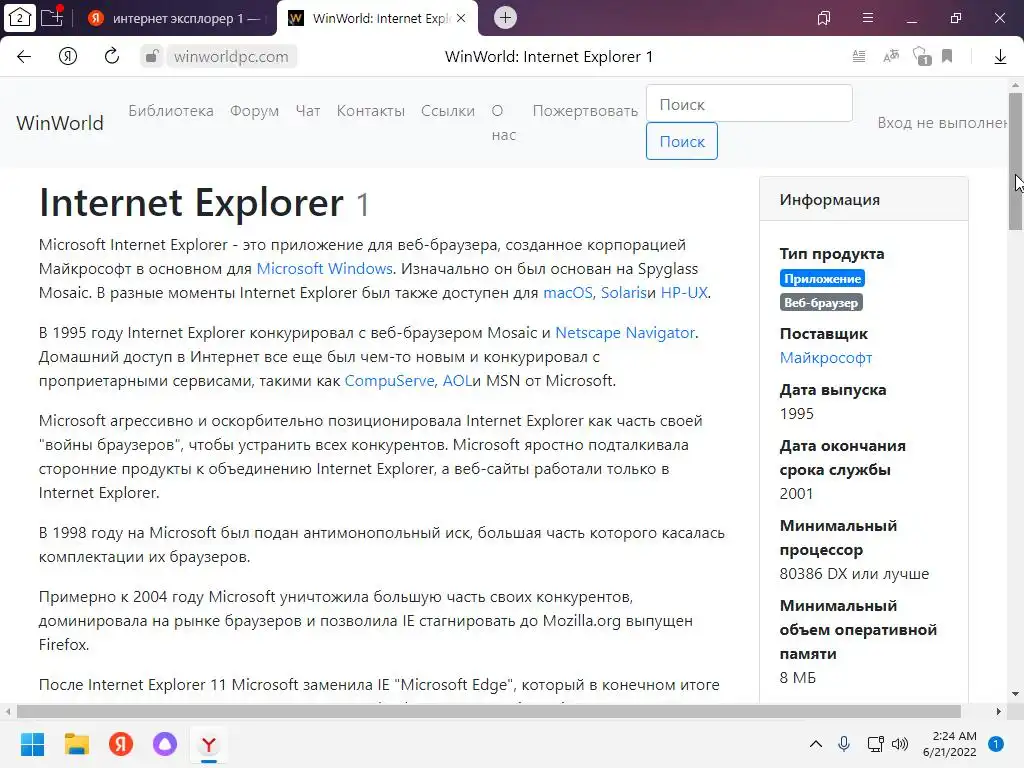Image resolution: width=1024 pixels, height=768 pixels.
Task: Click the Поиск search button
Action: 682,141
